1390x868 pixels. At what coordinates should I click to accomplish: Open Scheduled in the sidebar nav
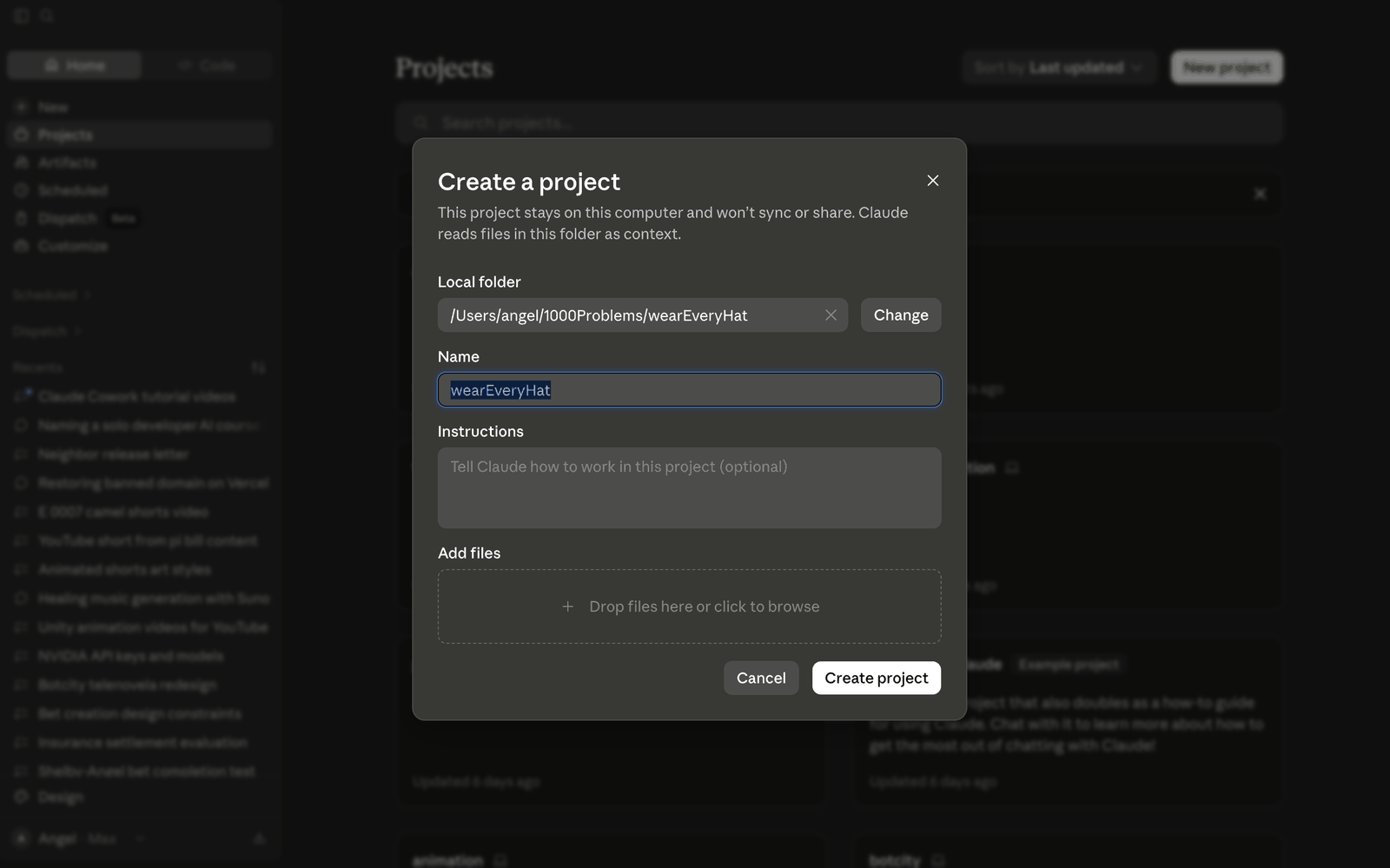pos(139,190)
